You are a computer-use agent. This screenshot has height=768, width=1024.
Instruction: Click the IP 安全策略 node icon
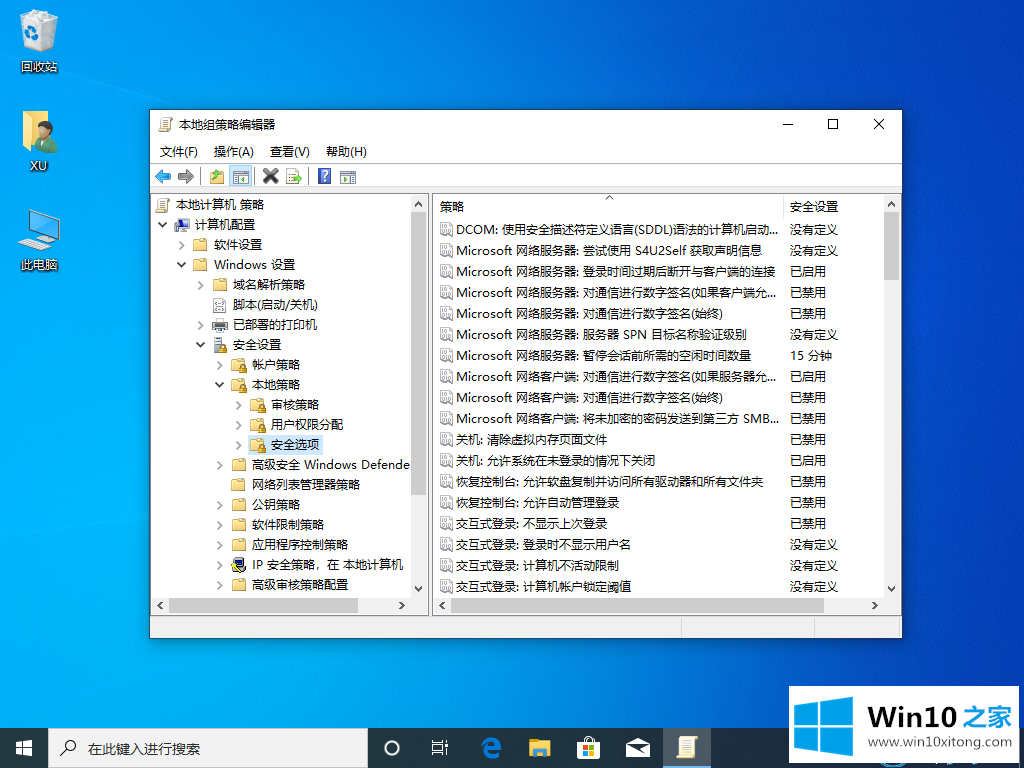pyautogui.click(x=239, y=565)
